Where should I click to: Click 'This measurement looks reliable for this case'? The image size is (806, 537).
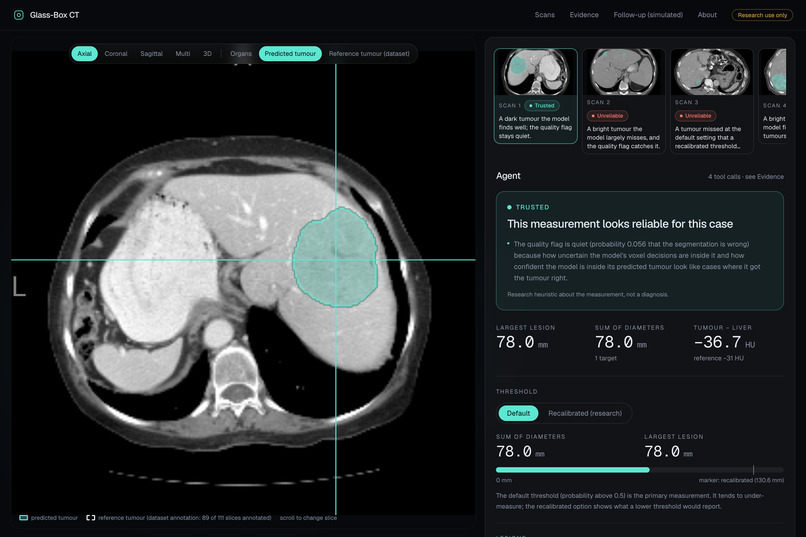[620, 224]
